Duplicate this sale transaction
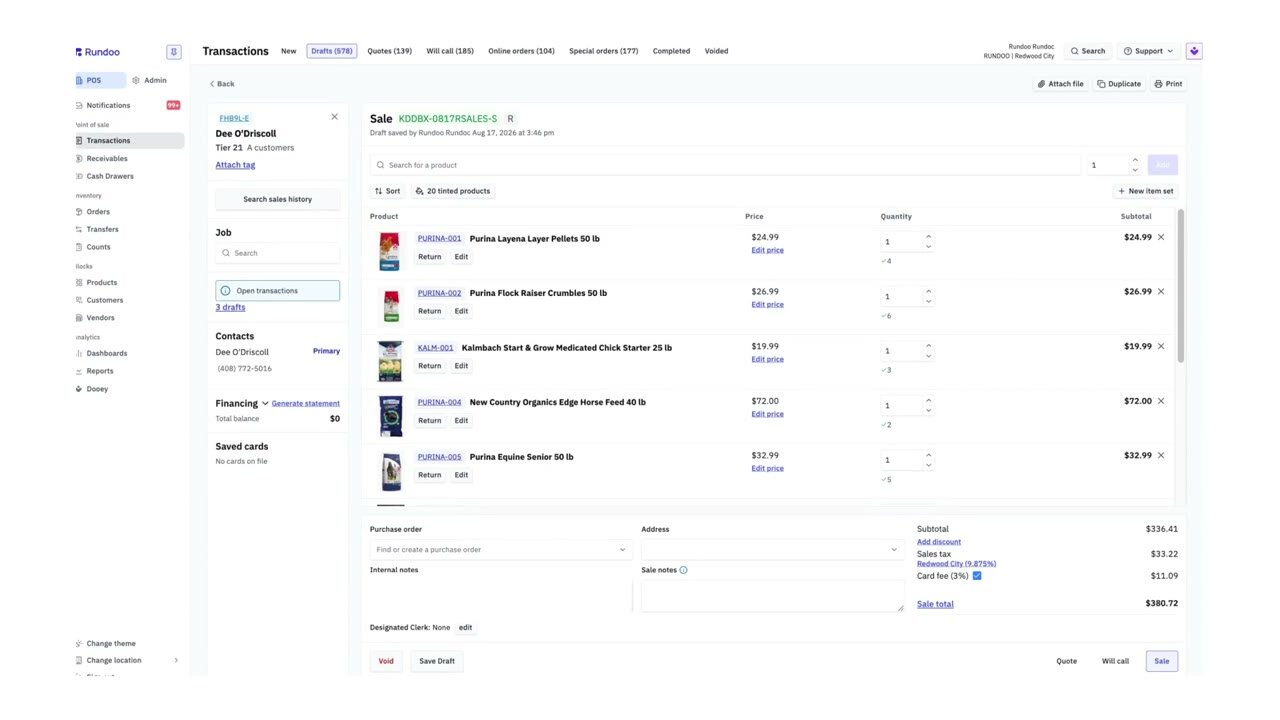Image resolution: width=1280 pixels, height=720 pixels. [1119, 84]
